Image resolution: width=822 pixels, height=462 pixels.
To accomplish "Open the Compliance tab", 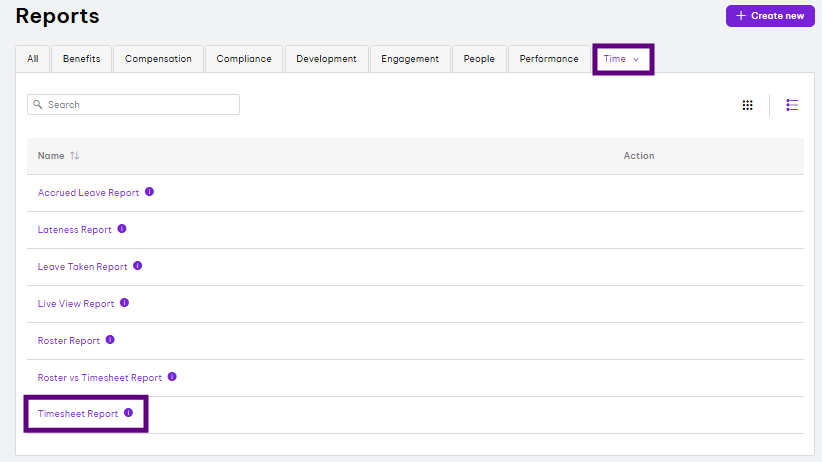I will 244,59.
